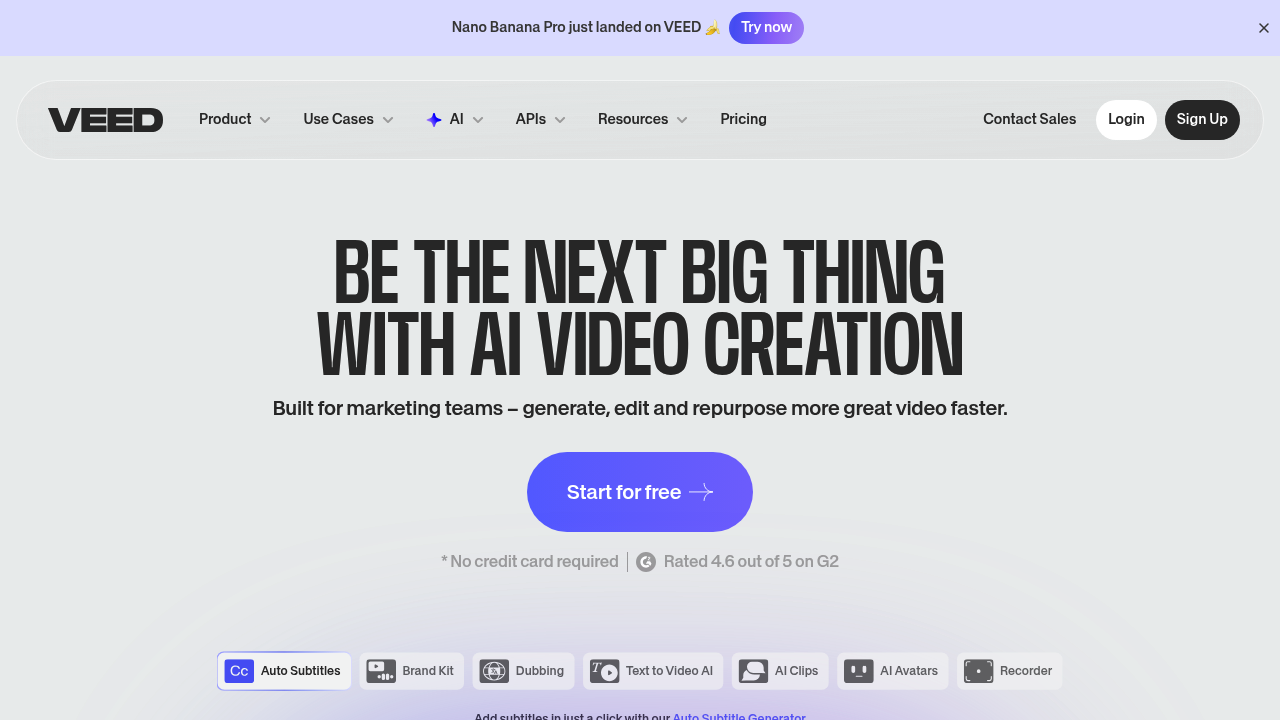This screenshot has height=720, width=1280.
Task: Click the G2 rating logo icon
Action: click(646, 562)
